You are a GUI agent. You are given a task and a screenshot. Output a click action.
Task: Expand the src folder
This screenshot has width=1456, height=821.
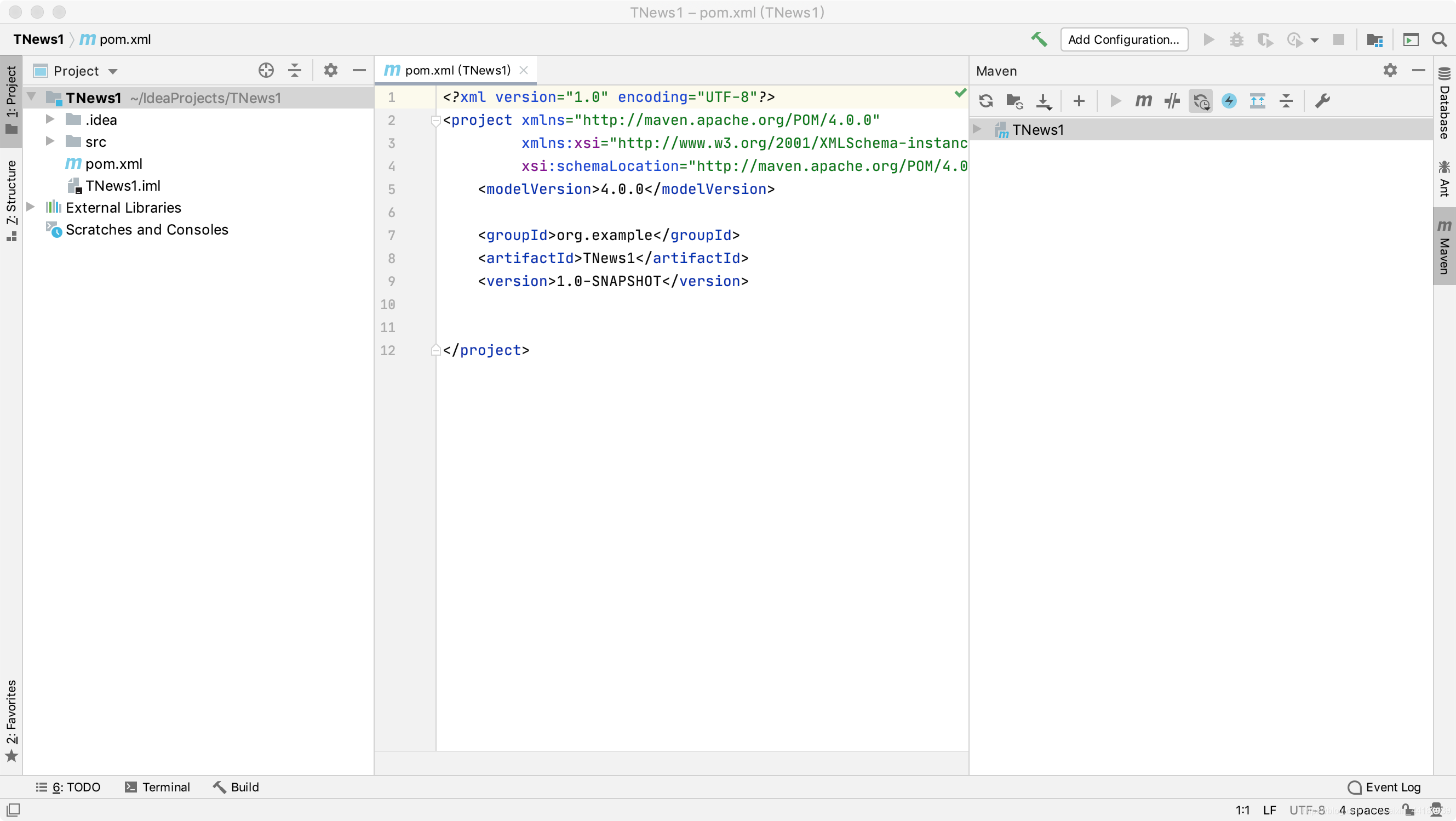coord(50,141)
